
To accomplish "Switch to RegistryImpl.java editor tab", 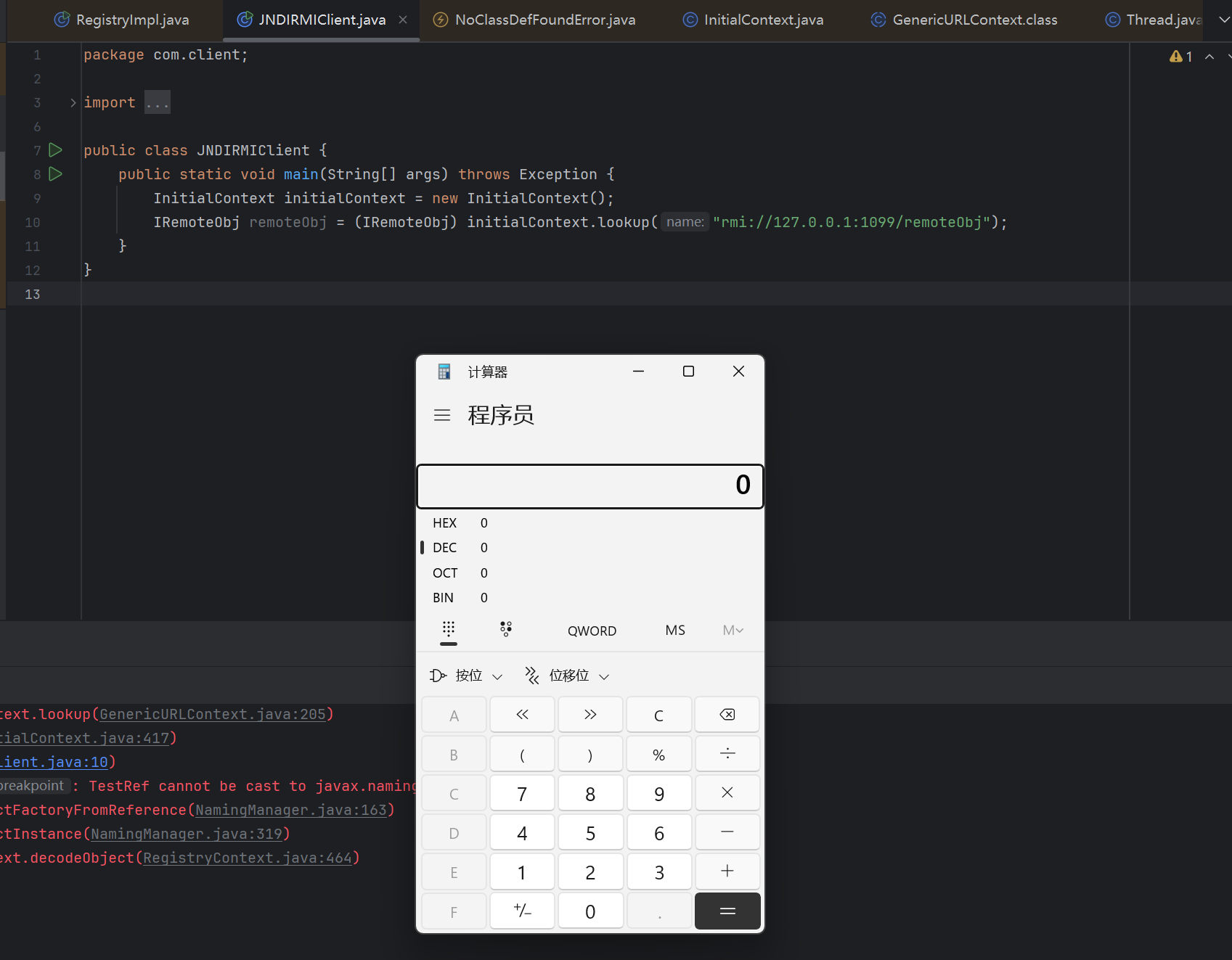I will pyautogui.click(x=122, y=20).
